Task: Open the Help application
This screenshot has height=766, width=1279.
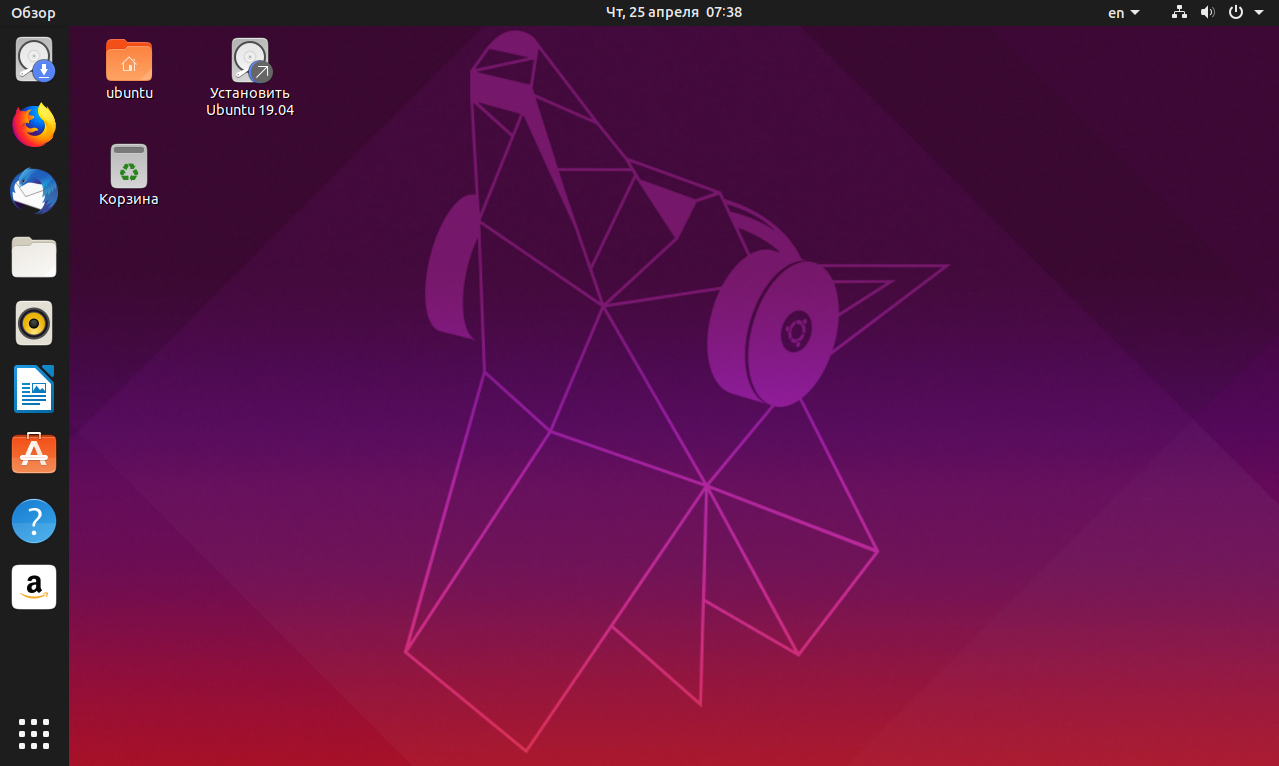Action: click(x=34, y=521)
